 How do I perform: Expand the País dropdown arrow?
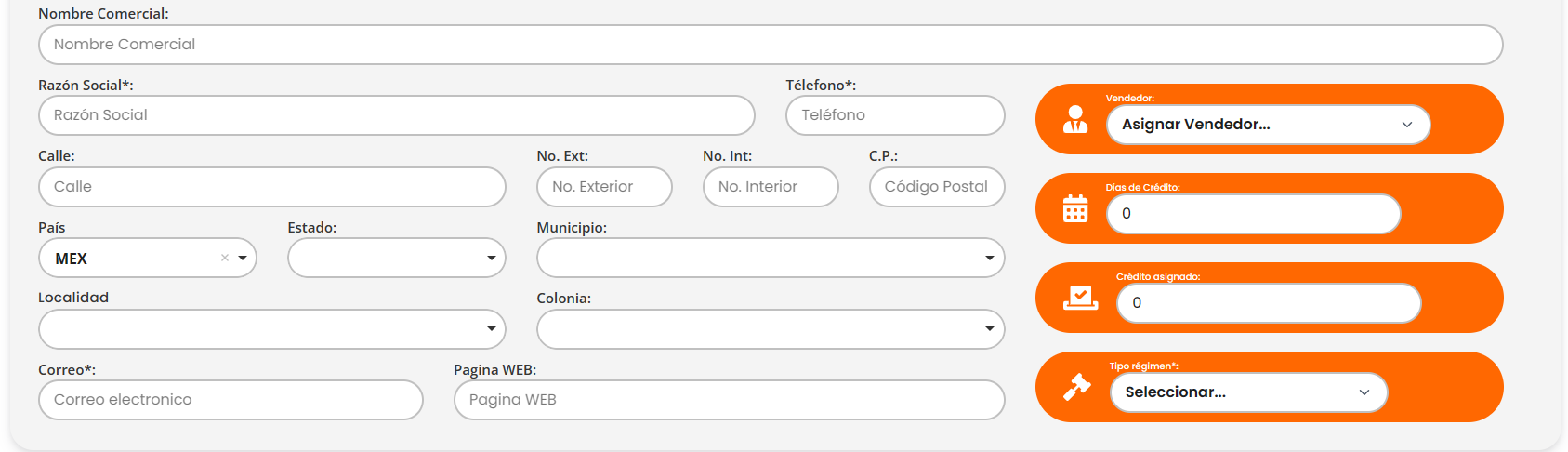pos(243,259)
